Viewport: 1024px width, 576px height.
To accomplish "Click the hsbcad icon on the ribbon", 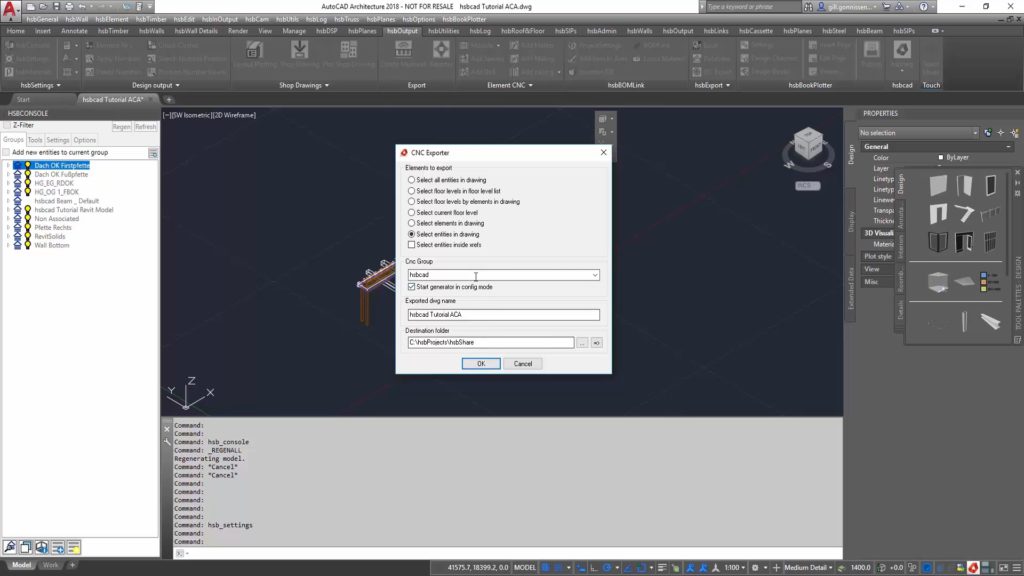I will point(902,52).
